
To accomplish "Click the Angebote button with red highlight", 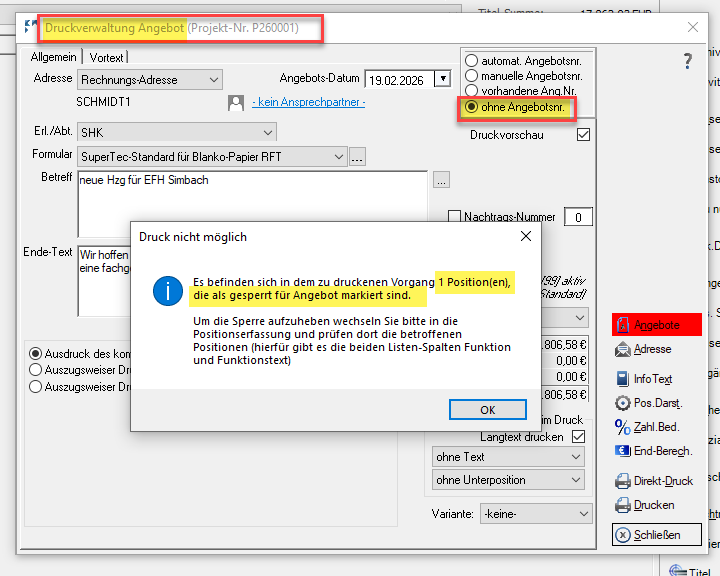I will [x=656, y=325].
